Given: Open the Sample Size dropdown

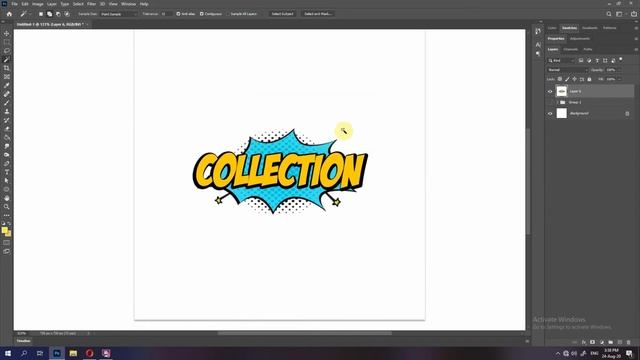Looking at the screenshot, I should tap(119, 14).
